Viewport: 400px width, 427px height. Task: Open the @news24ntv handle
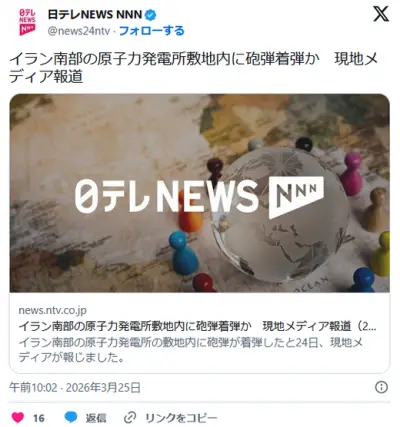79,31
